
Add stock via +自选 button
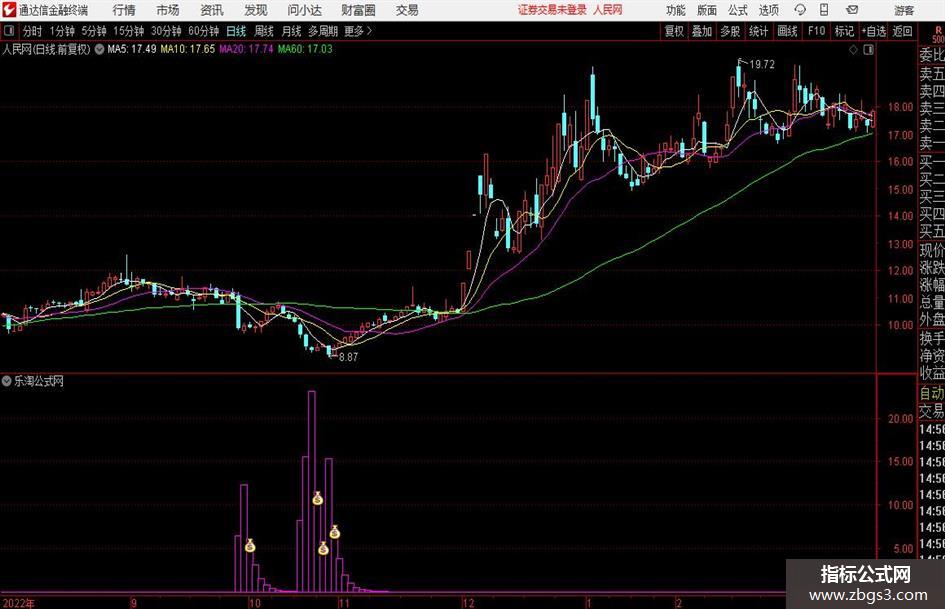[x=874, y=31]
